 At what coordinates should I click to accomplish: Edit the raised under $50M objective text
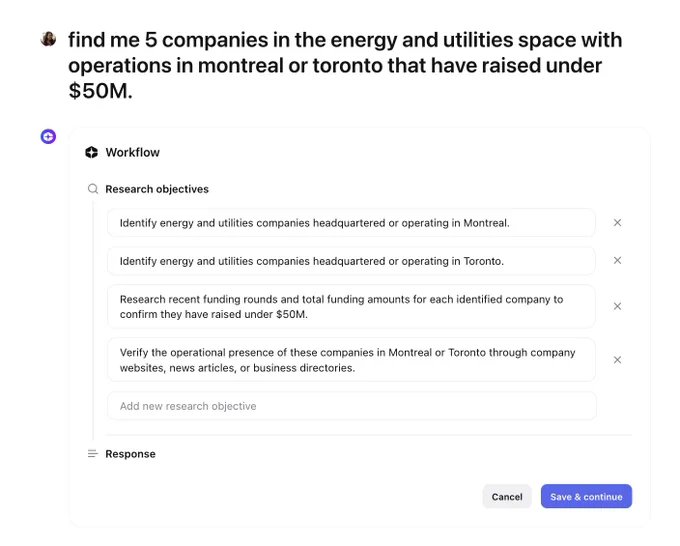[351, 306]
